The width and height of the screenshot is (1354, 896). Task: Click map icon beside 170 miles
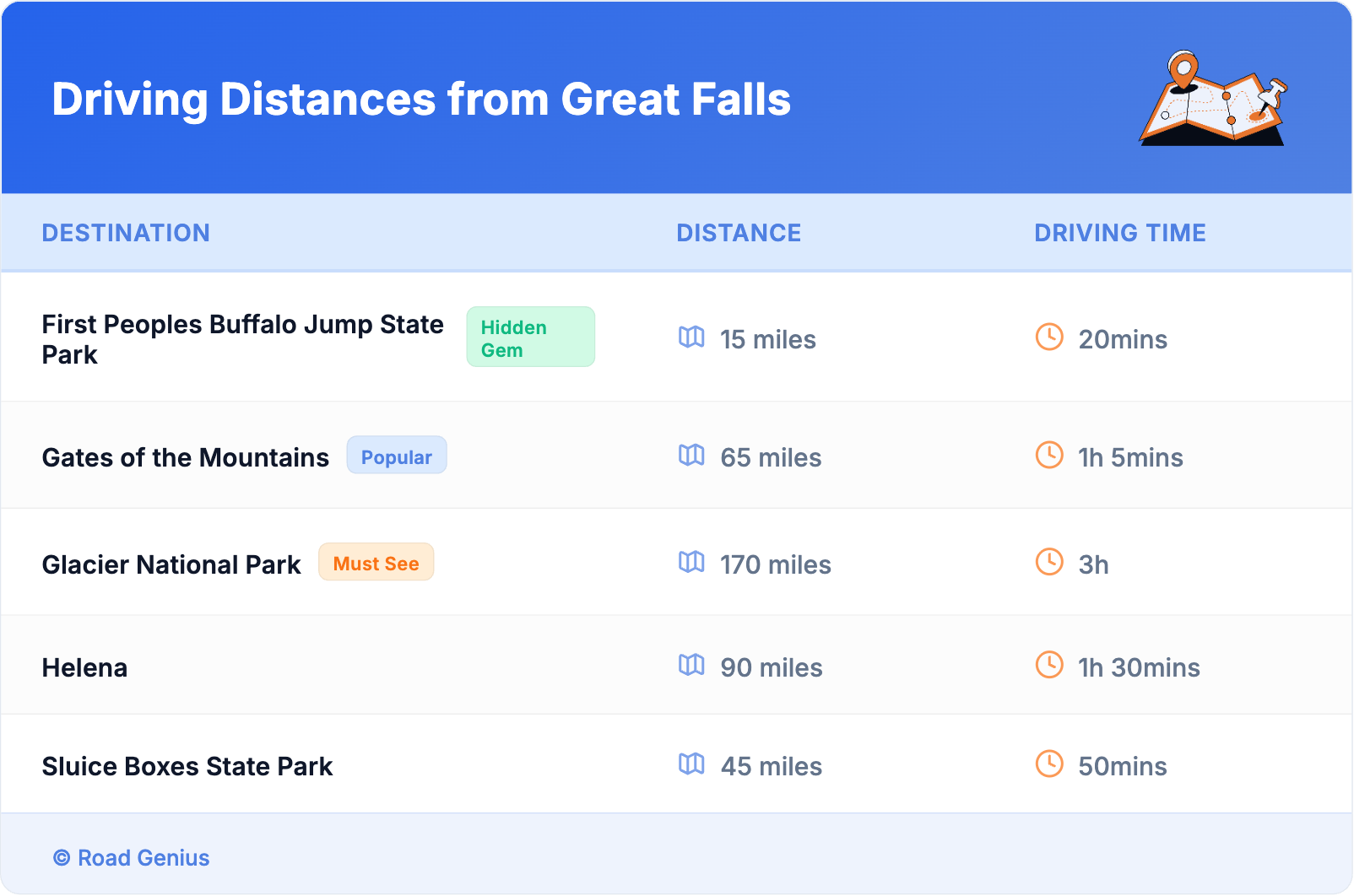[691, 562]
